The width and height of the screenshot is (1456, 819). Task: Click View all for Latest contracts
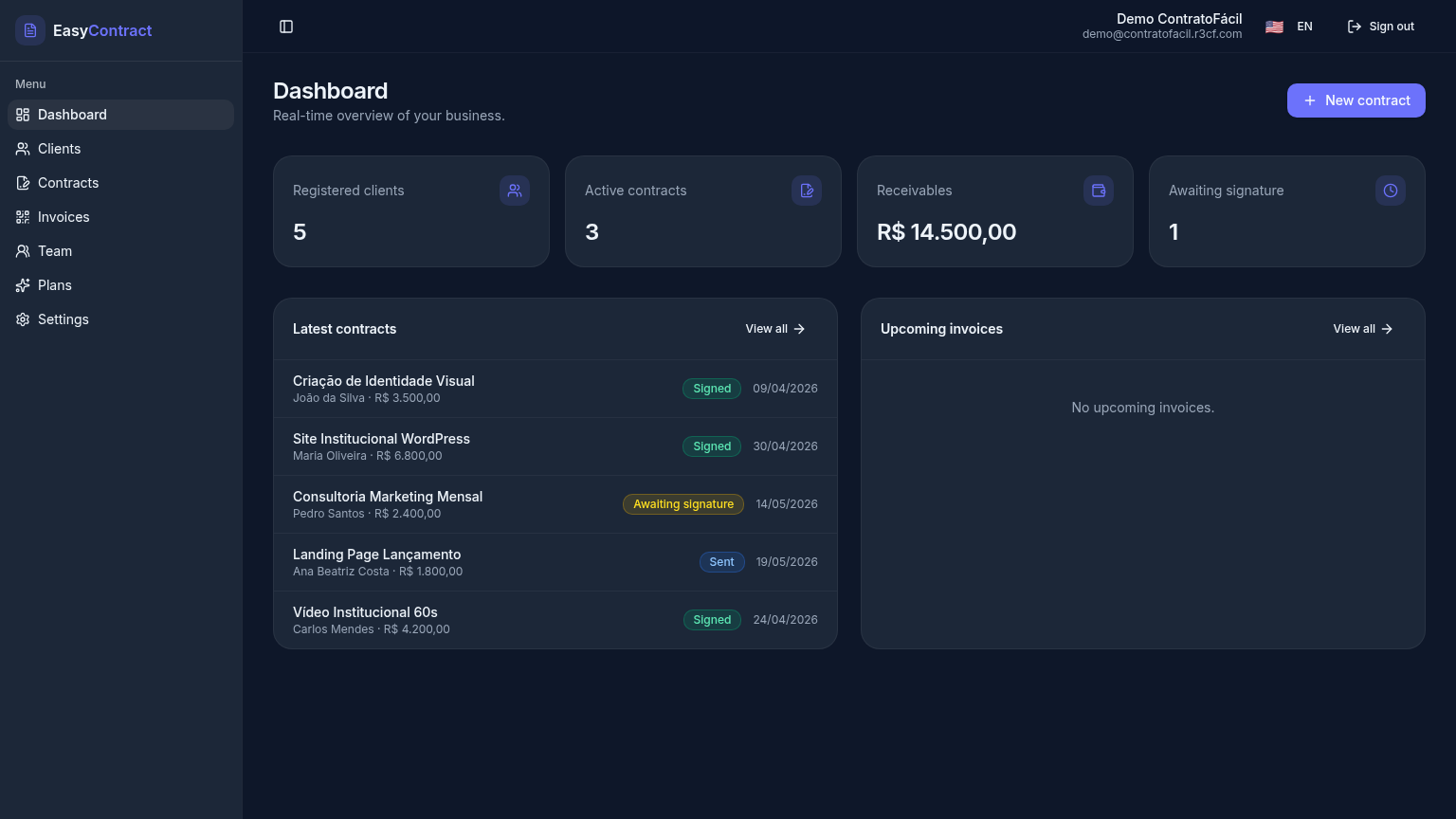[x=775, y=329]
